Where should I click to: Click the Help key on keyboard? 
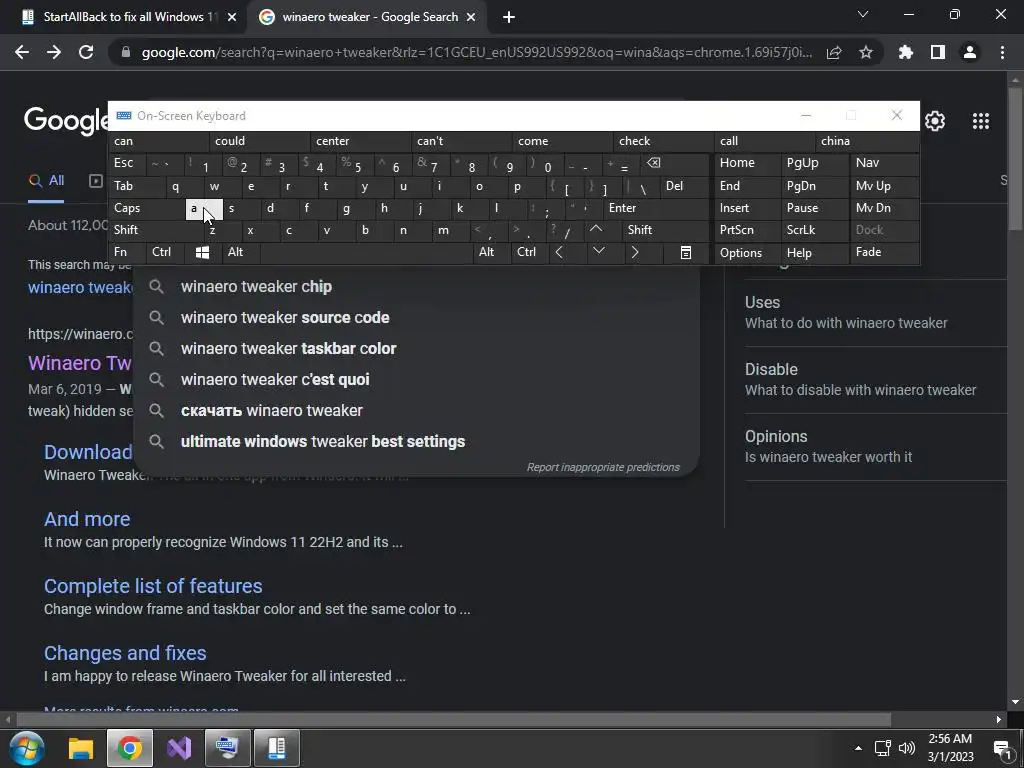pyautogui.click(x=814, y=253)
